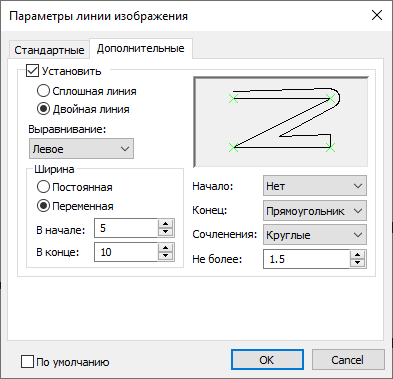Open the Начало dropdown showing Нет
The image size is (393, 379).
(x=315, y=186)
